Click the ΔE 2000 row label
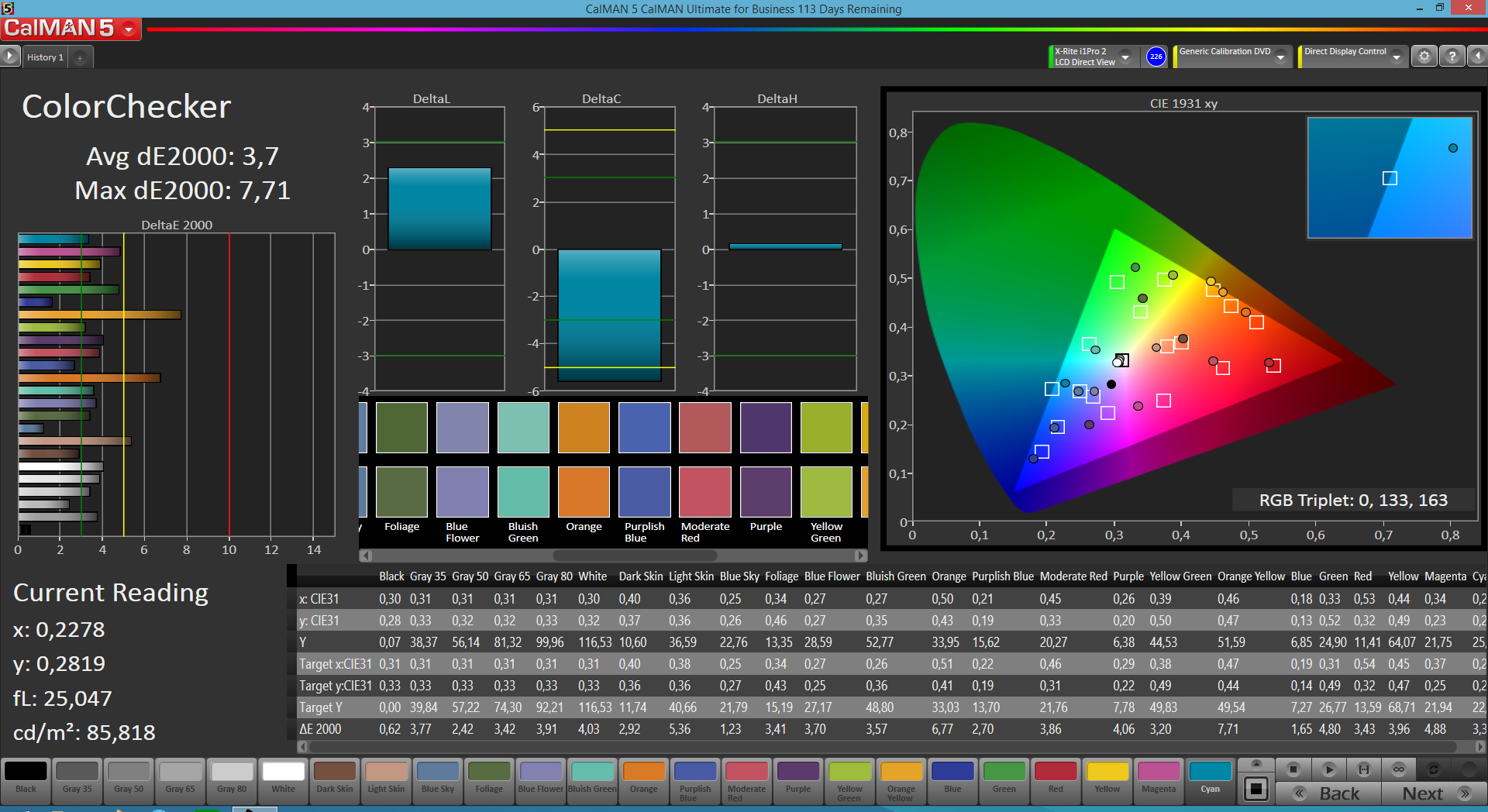 [x=320, y=729]
